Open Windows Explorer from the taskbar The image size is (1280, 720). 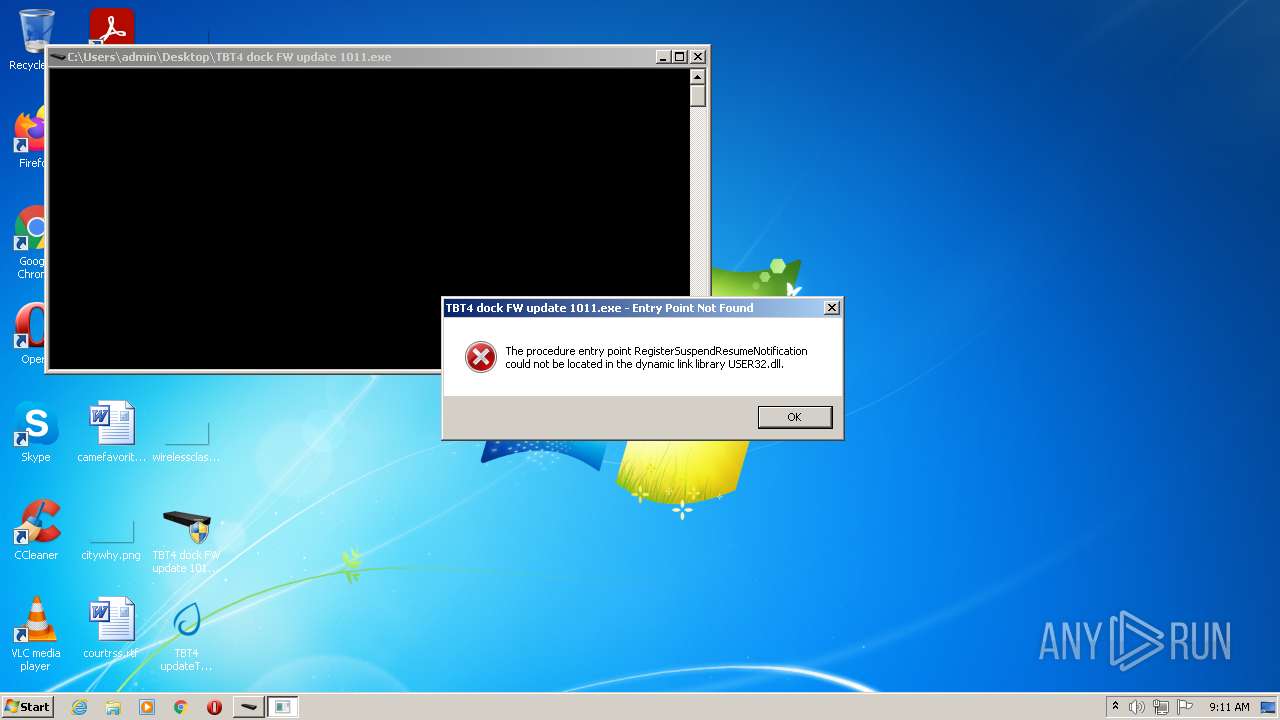pos(113,707)
